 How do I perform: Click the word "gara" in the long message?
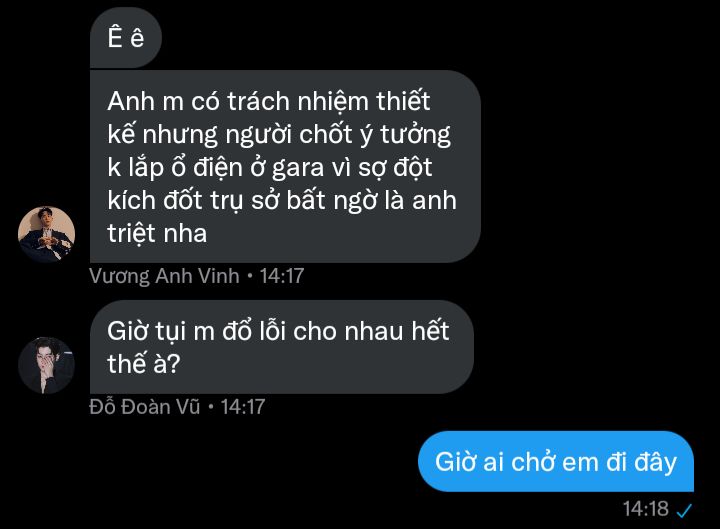click(x=298, y=168)
